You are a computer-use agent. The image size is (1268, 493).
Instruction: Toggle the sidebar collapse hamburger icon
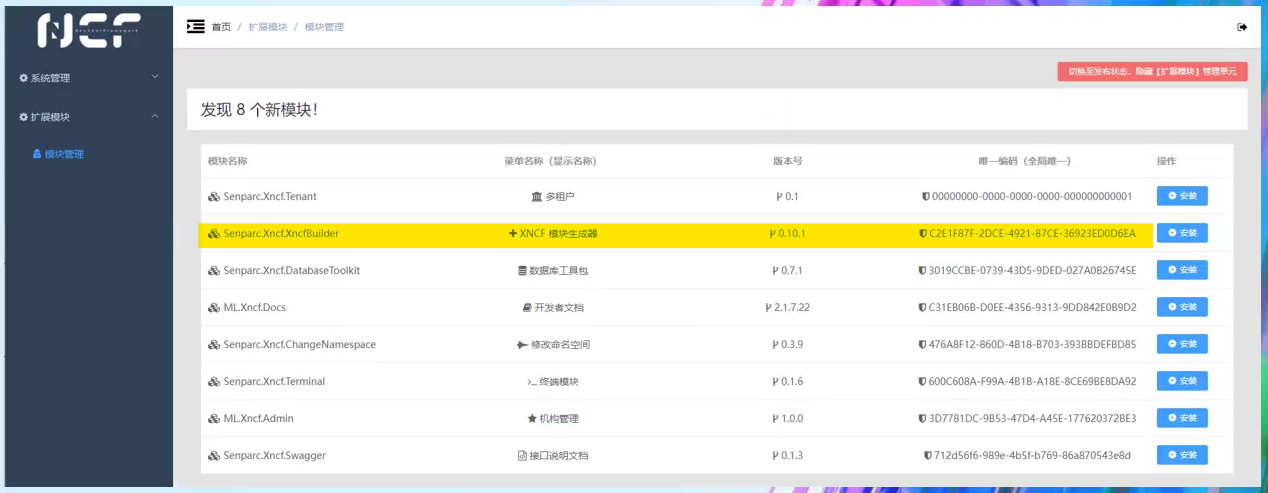tap(196, 26)
